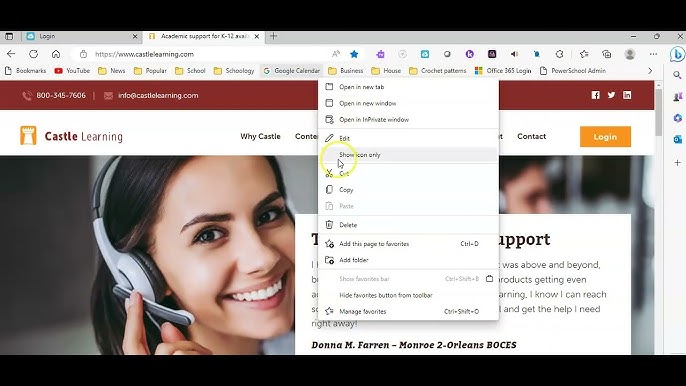686x386 pixels.
Task: Click the sidebar search magnifier icon
Action: coord(677,75)
